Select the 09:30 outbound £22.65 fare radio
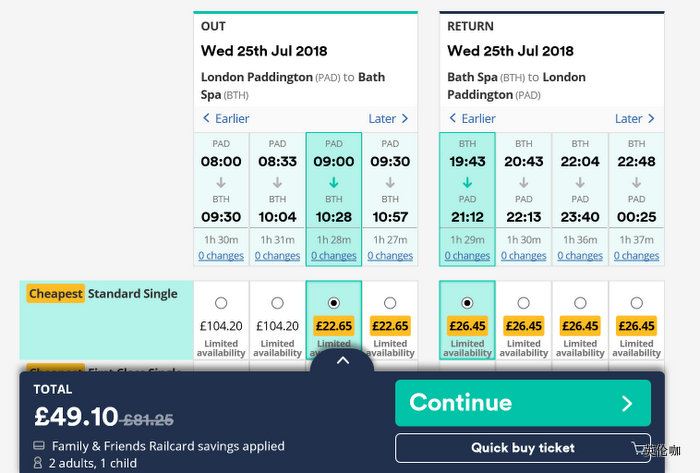 click(x=390, y=303)
